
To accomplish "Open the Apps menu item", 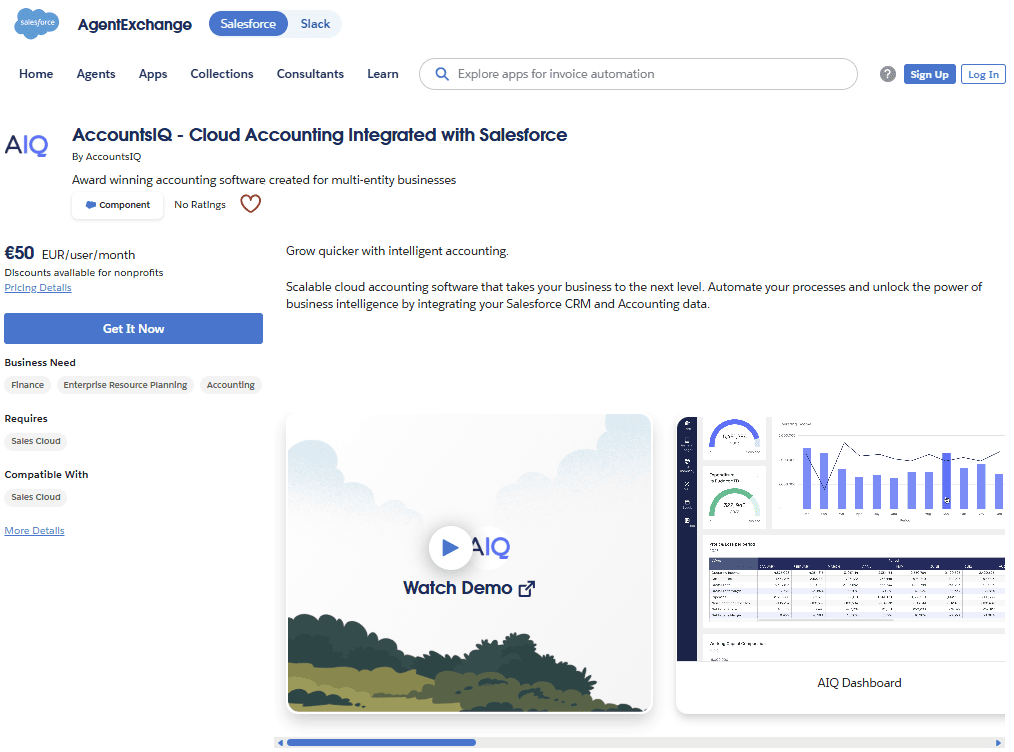I will (153, 74).
